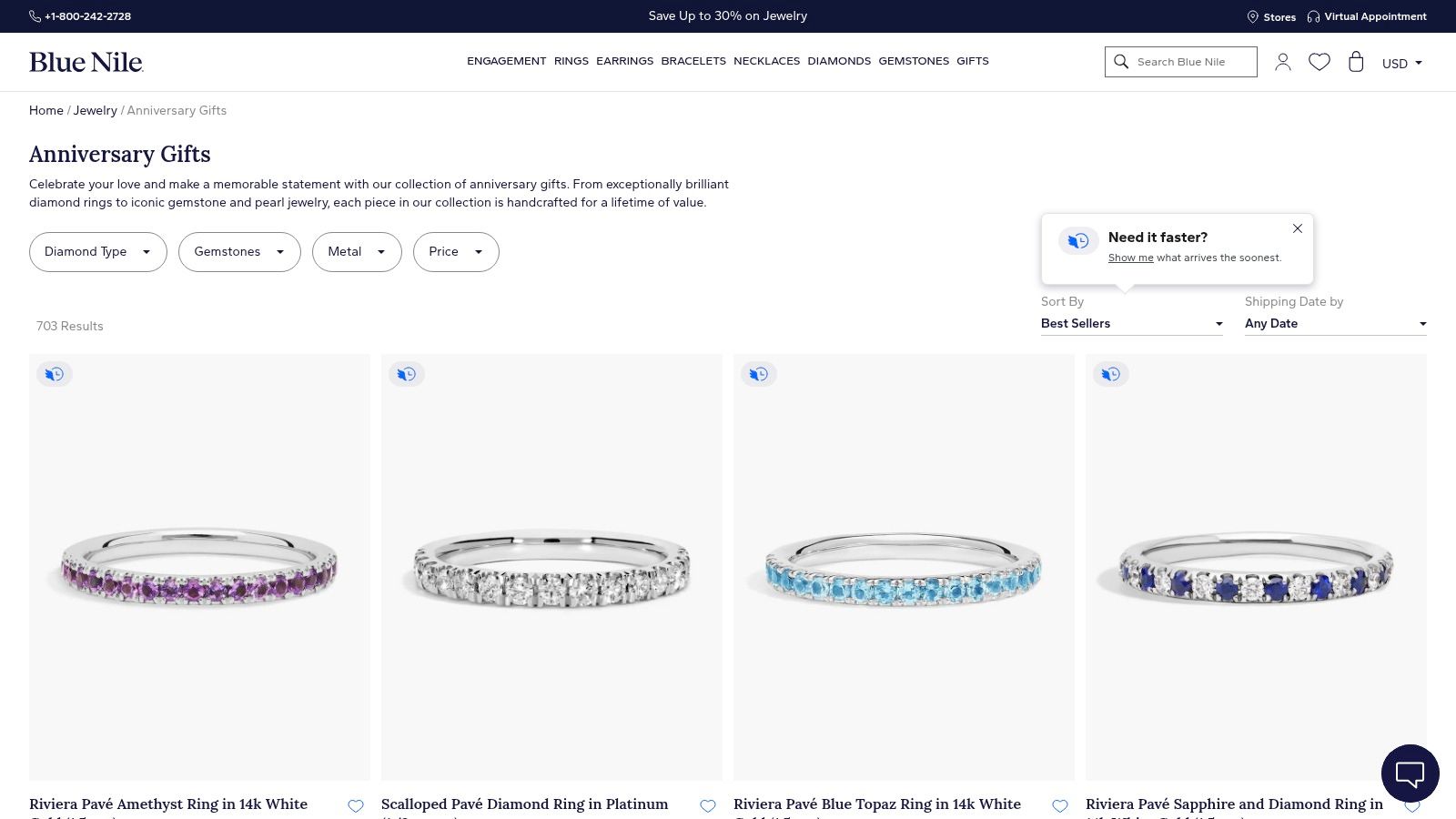
Task: Open the wishlist heart in header
Action: (x=1319, y=62)
